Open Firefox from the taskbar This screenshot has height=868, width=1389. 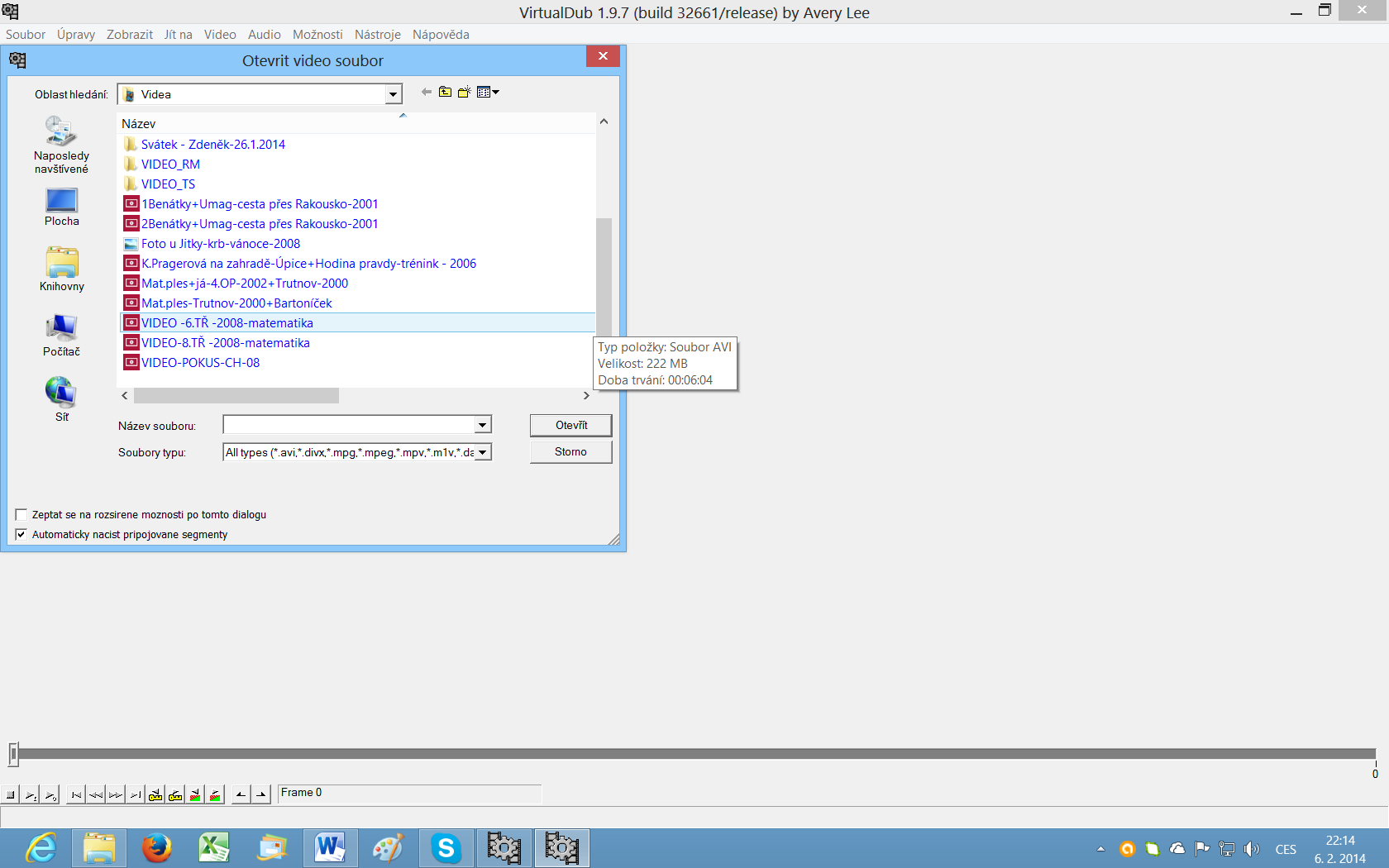[156, 848]
